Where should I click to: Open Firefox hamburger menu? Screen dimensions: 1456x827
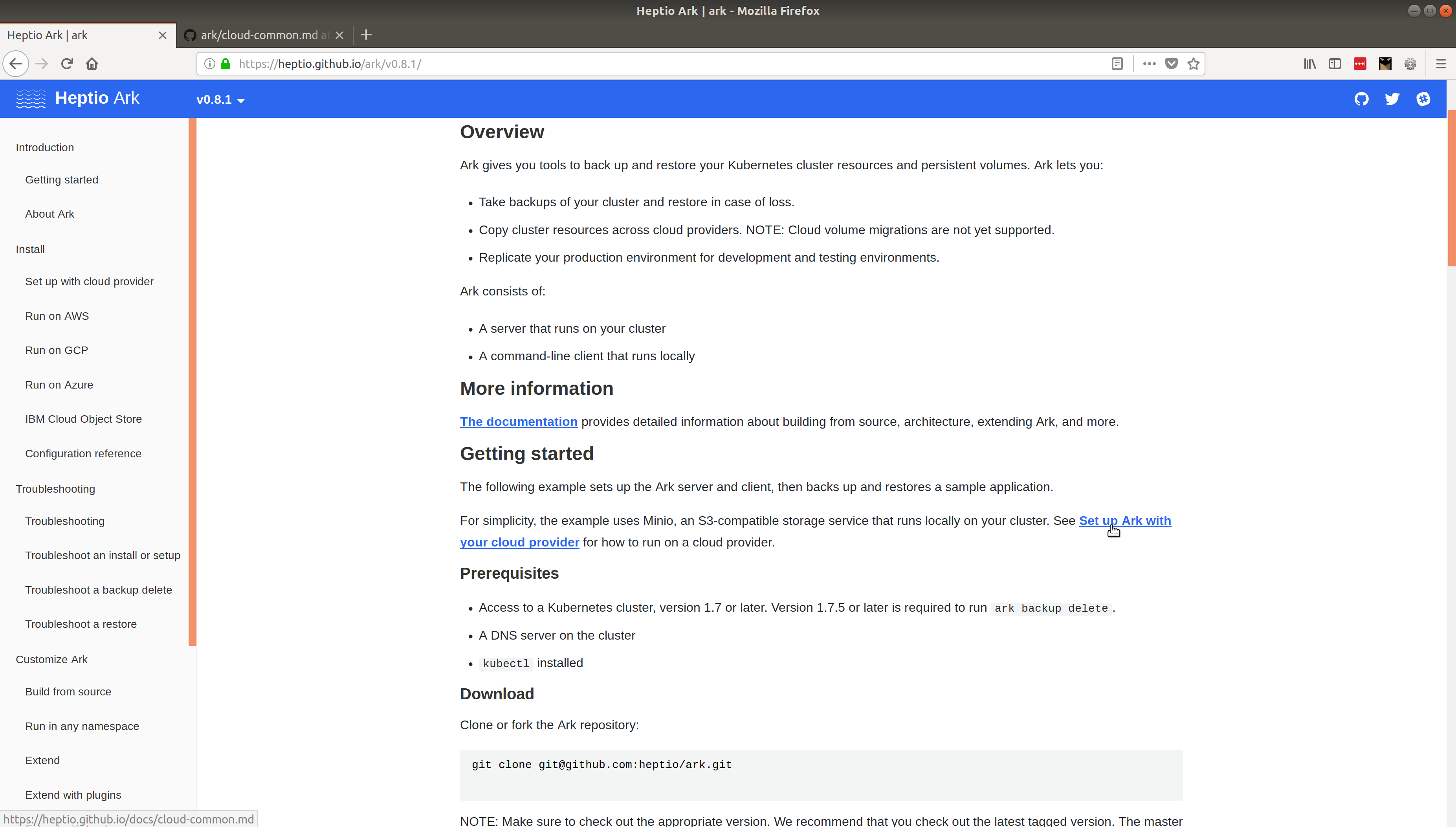click(1440, 64)
